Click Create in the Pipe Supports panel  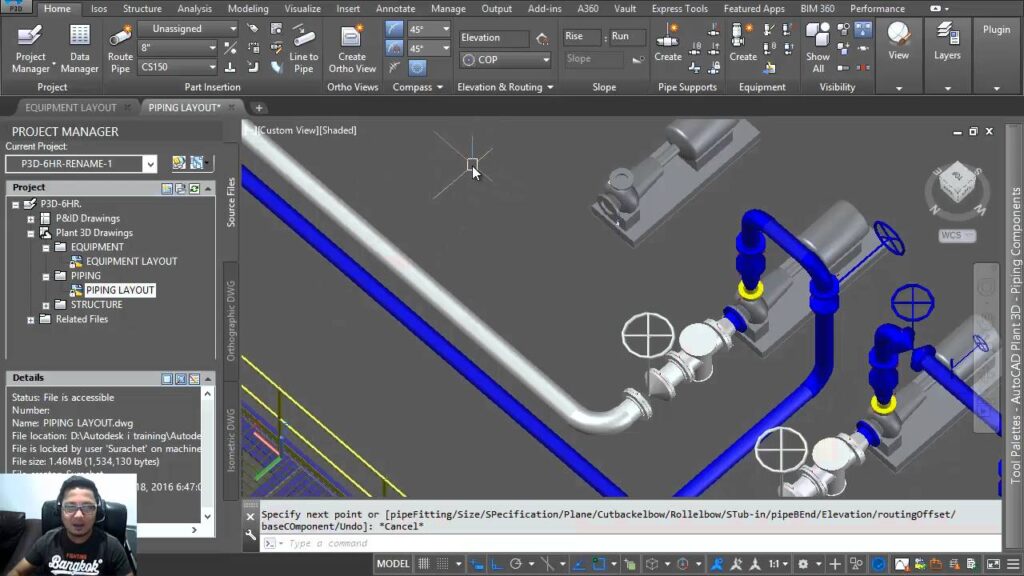click(x=668, y=43)
